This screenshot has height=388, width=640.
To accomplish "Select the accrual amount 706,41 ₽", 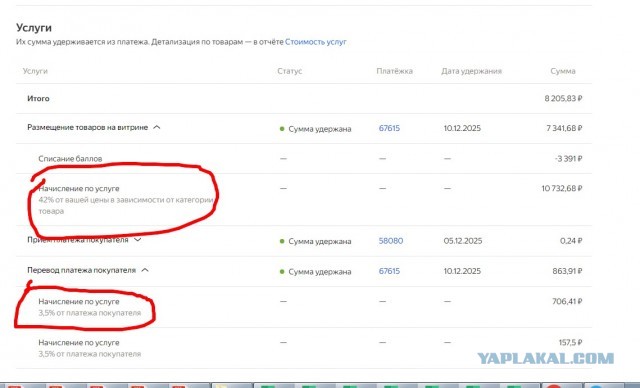I will 567,301.
